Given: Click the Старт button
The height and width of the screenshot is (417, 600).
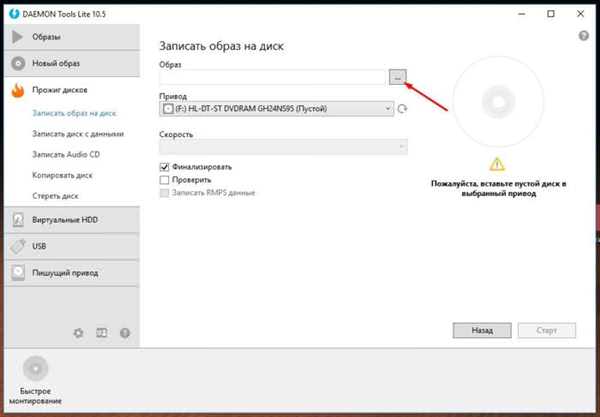Looking at the screenshot, I should pyautogui.click(x=546, y=331).
